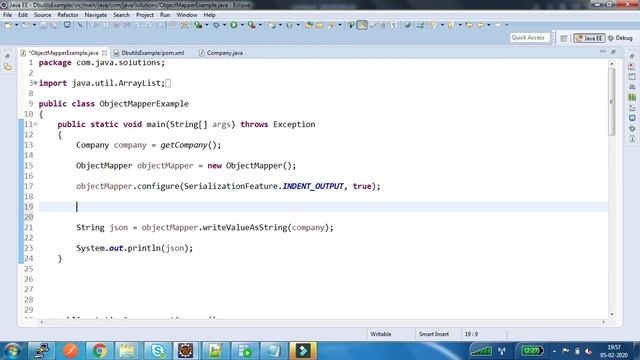Click Previous Annotation arrow icon

click(450, 25)
